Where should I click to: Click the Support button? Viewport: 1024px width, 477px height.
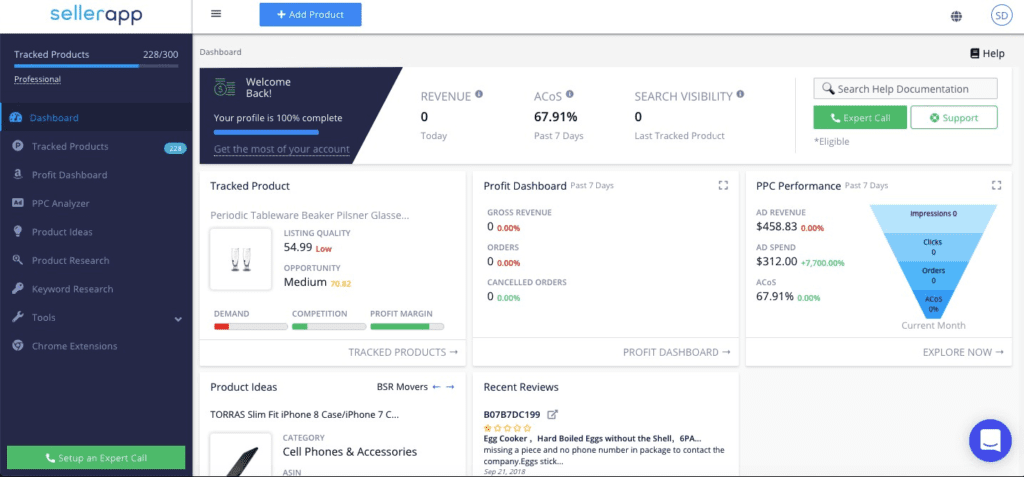point(954,118)
